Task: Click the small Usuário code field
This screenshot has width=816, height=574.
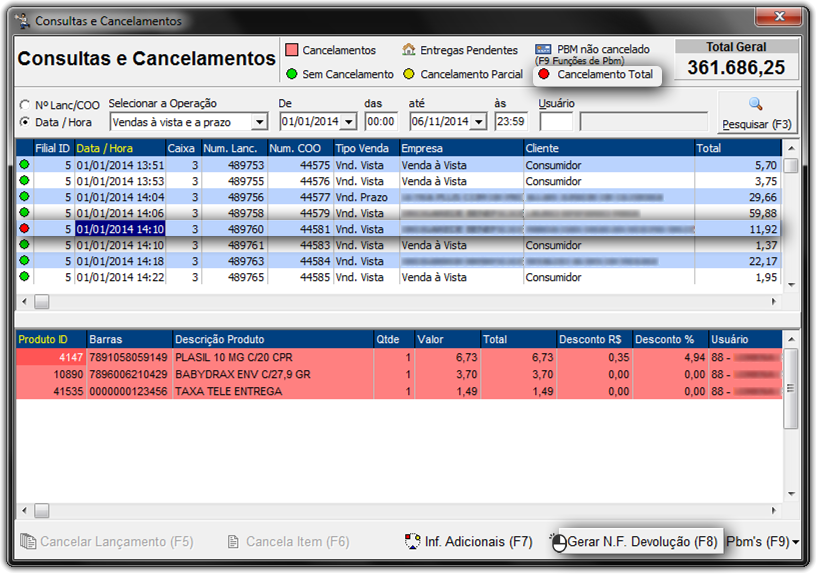Action: (556, 122)
